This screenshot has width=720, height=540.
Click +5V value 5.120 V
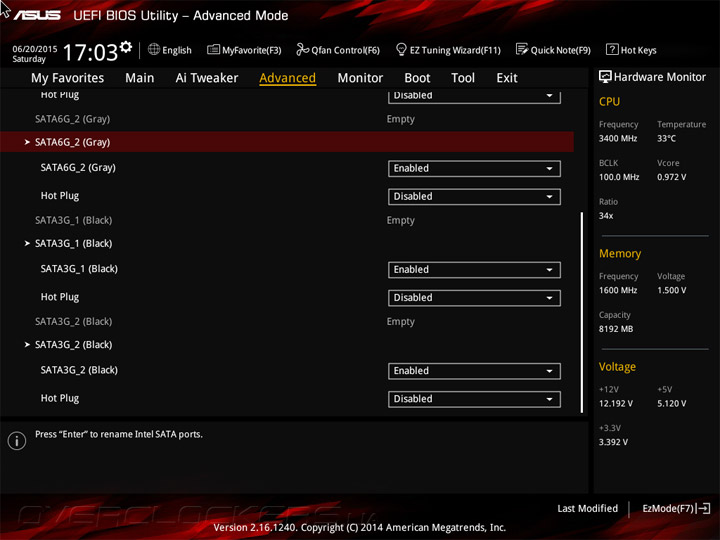click(671, 403)
